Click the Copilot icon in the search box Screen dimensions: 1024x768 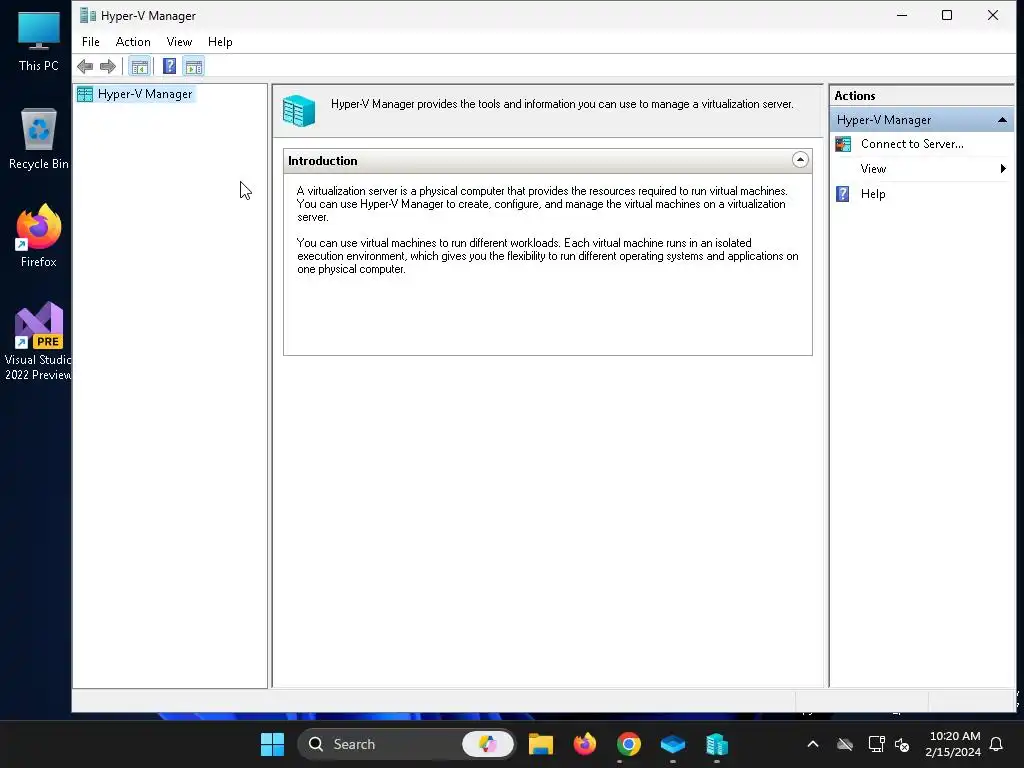(488, 744)
